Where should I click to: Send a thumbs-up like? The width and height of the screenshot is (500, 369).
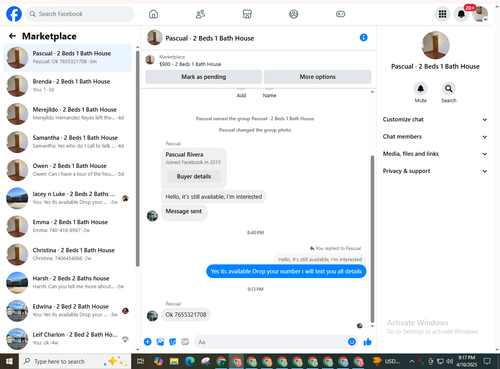coord(367,342)
